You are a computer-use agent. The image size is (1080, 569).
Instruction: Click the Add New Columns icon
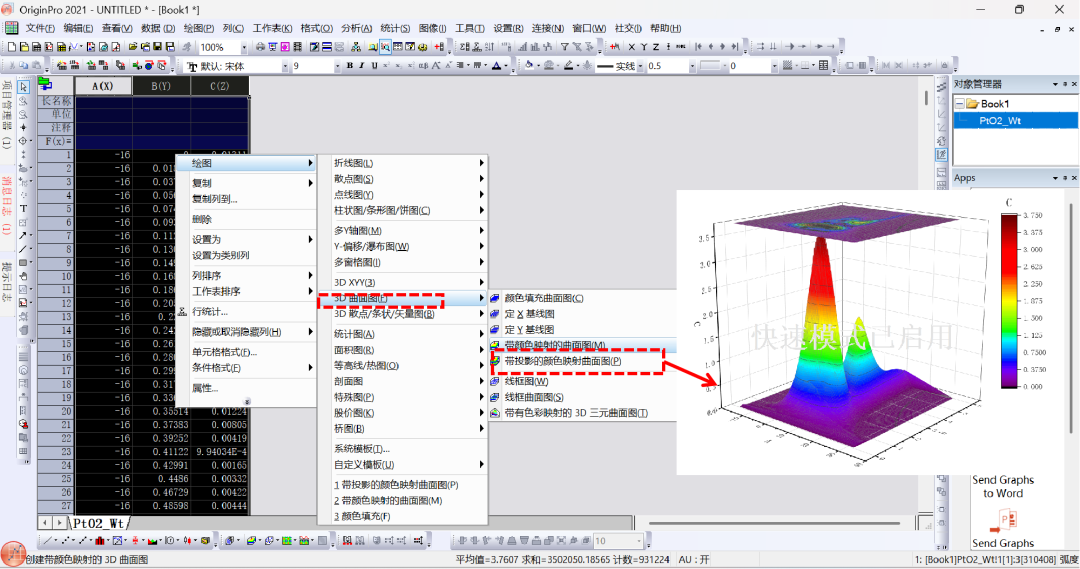tap(439, 47)
